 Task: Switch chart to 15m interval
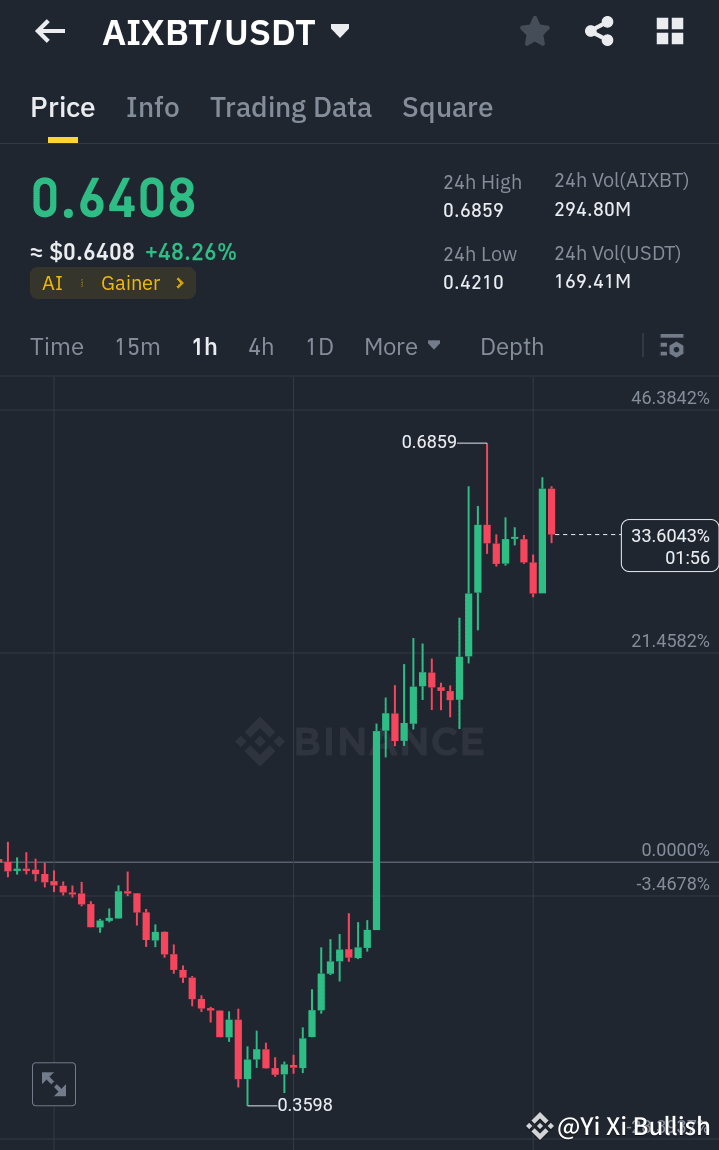[137, 346]
